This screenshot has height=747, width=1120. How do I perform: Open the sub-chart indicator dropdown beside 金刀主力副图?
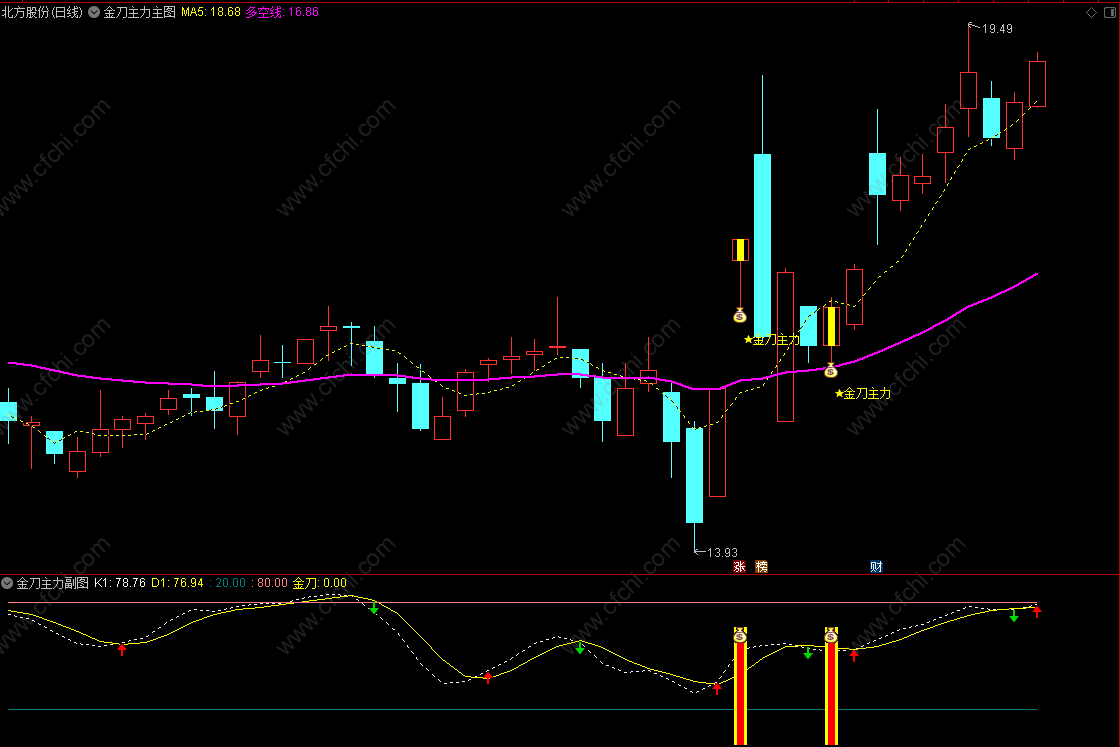click(7, 583)
